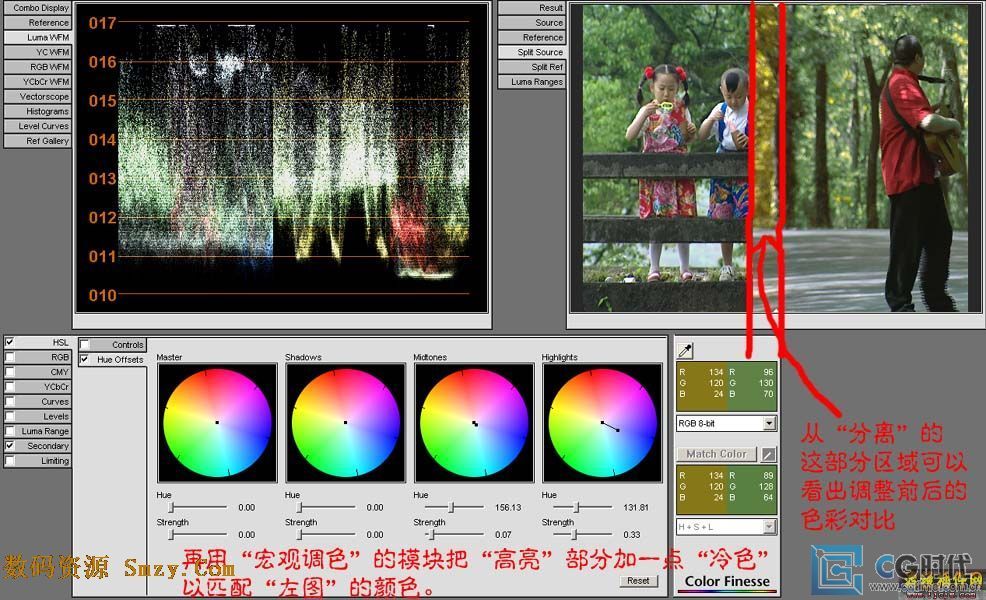Click the Midtones color wheel
986x600 pixels.
pyautogui.click(x=474, y=423)
